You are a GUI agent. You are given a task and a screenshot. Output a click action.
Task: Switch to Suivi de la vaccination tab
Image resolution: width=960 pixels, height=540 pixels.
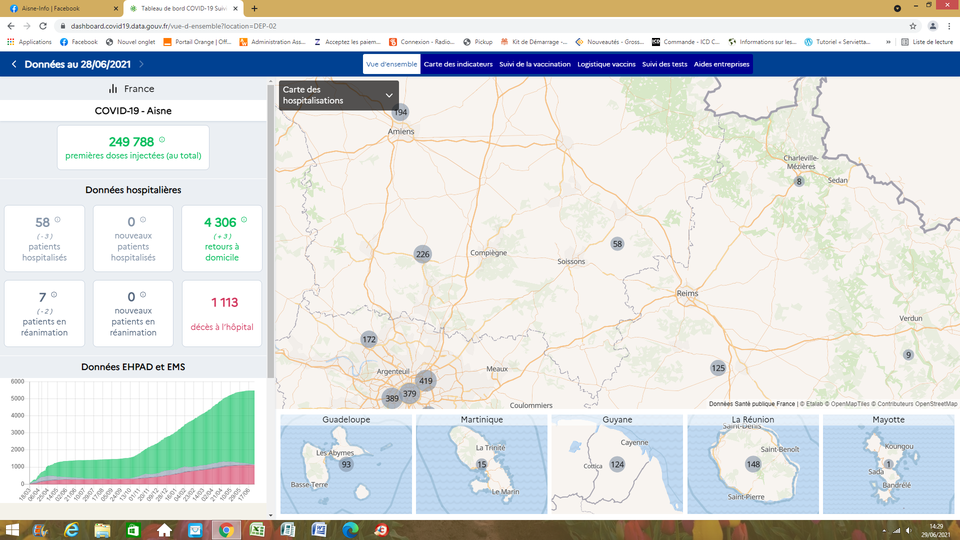[x=535, y=64]
